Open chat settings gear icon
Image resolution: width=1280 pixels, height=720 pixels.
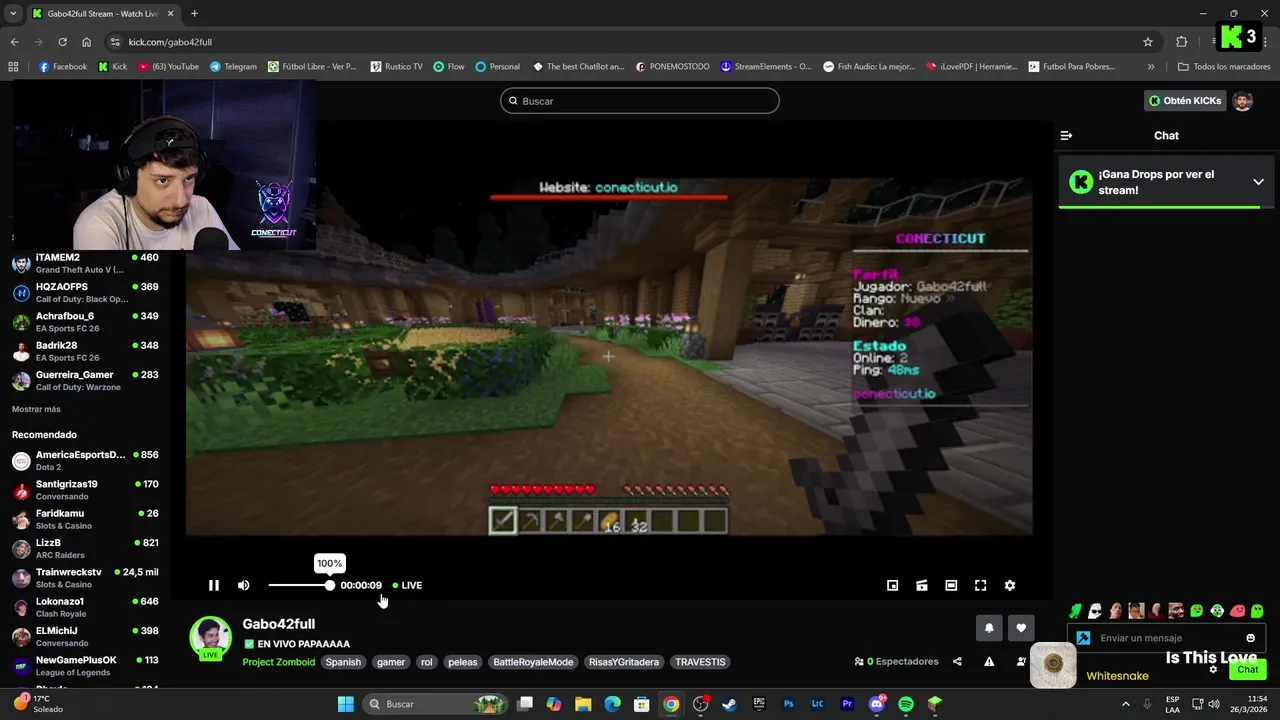click(x=1213, y=670)
